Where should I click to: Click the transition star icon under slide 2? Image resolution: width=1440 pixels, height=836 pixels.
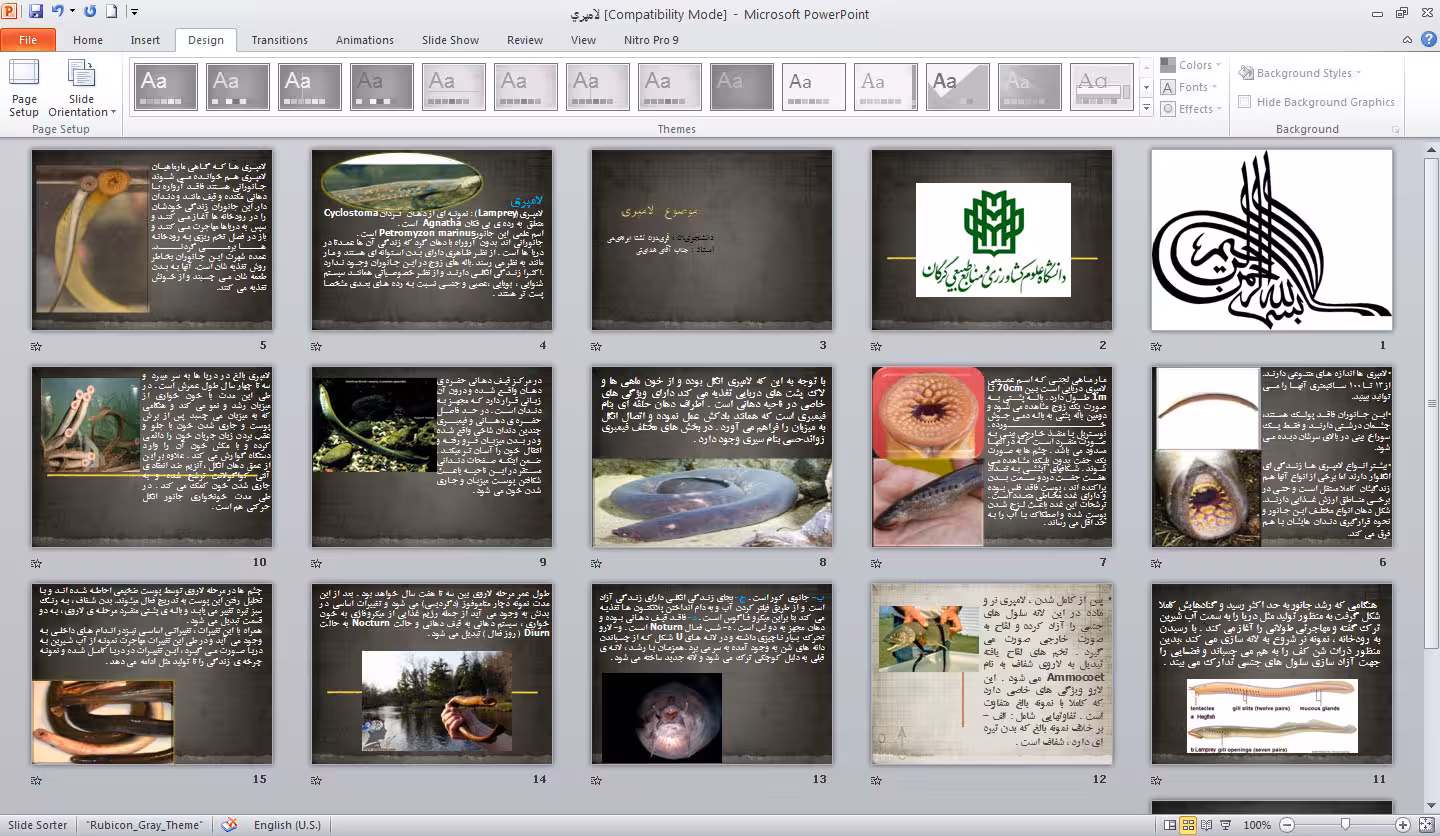tap(877, 346)
